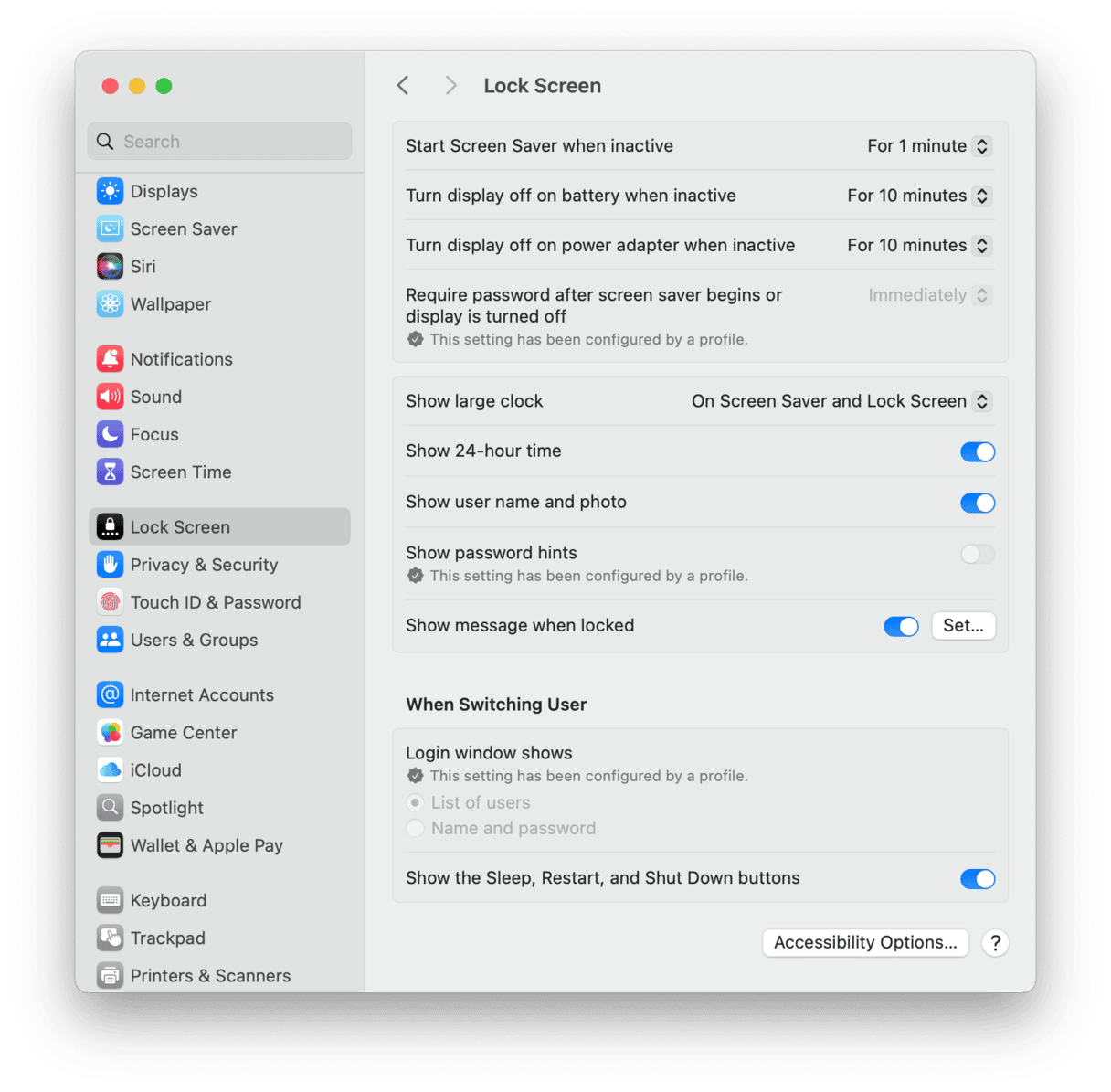Open Focus moon icon

110,434
